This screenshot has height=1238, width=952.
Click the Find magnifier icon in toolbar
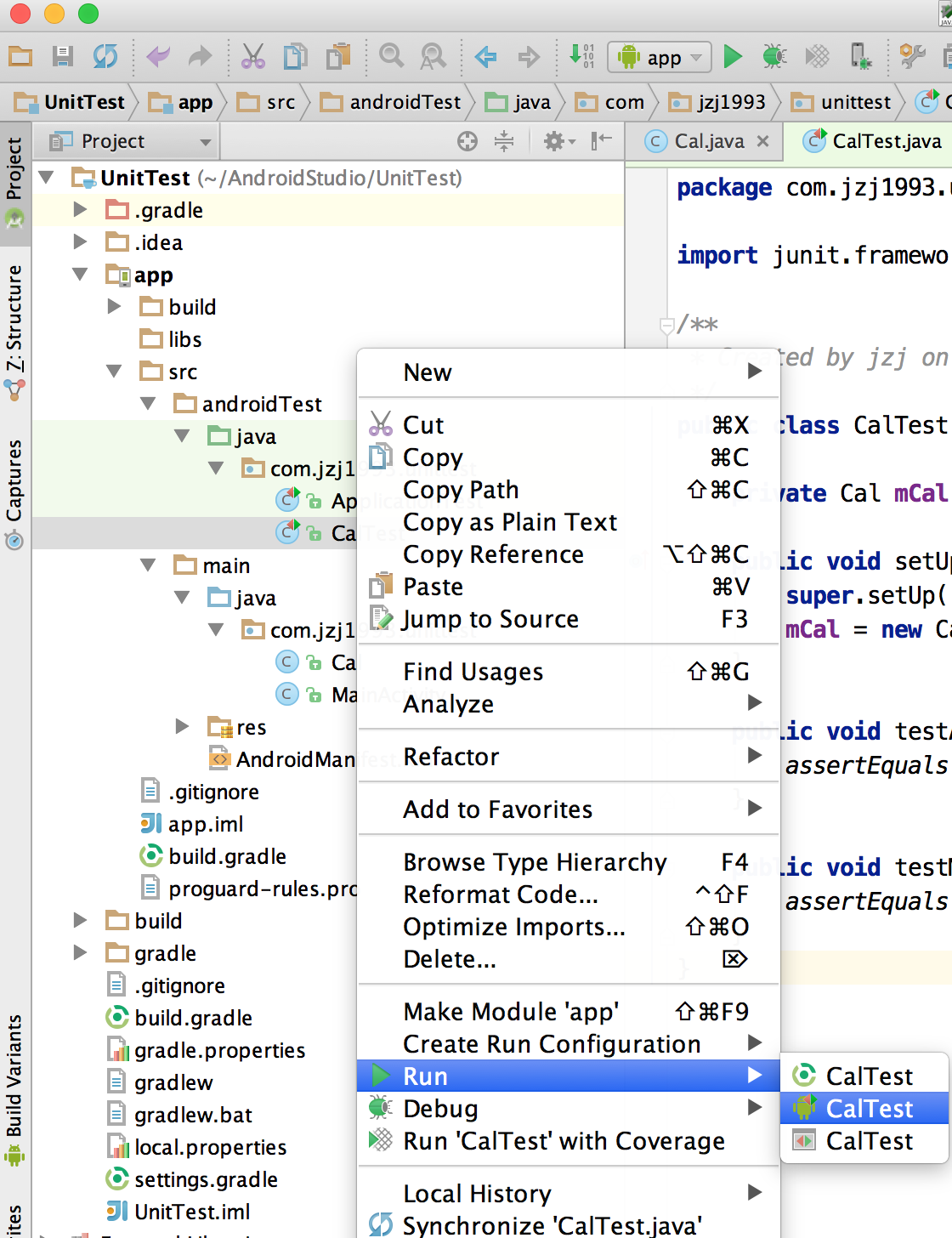(x=391, y=57)
